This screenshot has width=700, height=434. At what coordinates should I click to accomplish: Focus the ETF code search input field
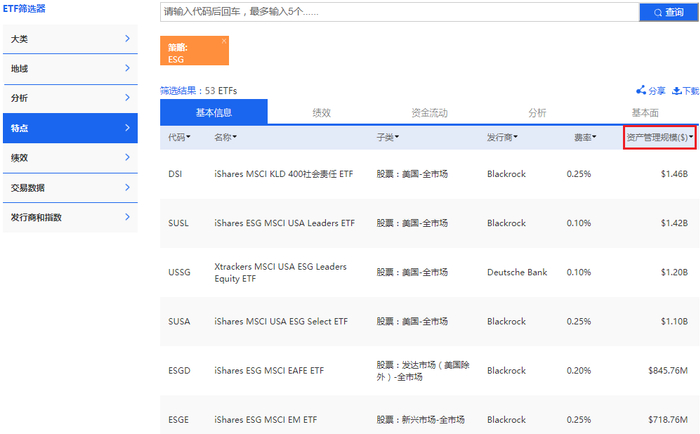pyautogui.click(x=400, y=12)
